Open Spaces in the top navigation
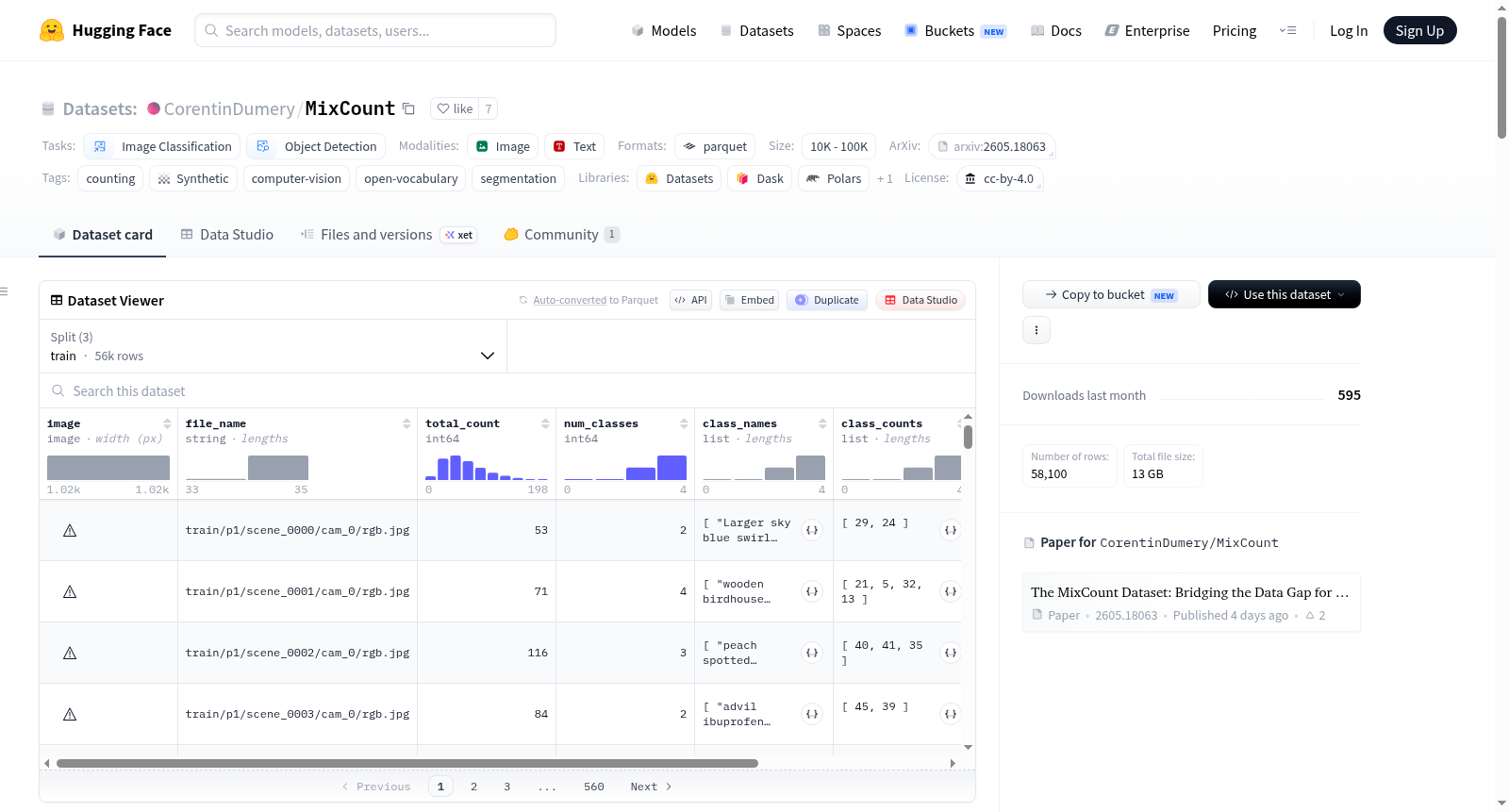 coord(850,31)
